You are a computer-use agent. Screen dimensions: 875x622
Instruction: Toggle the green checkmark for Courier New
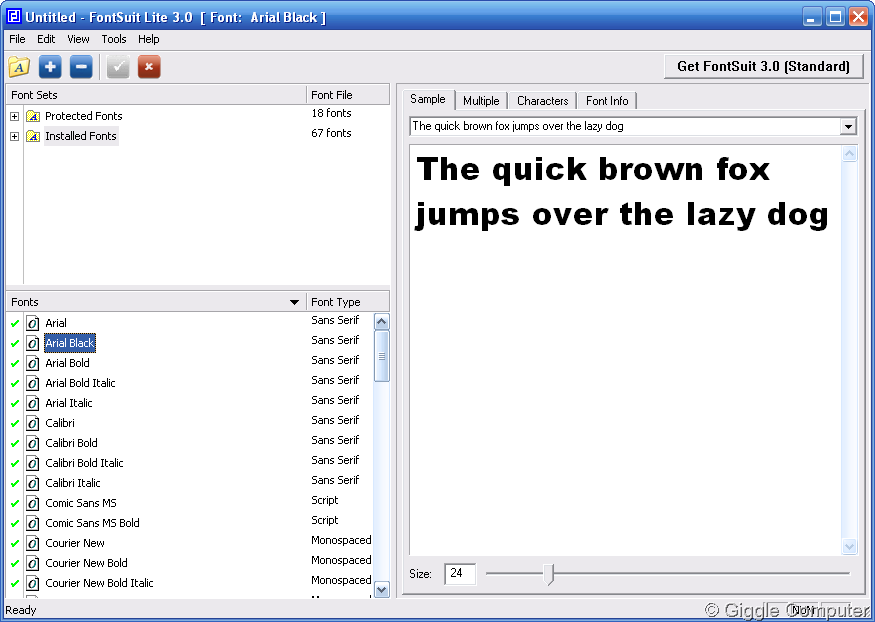point(15,544)
